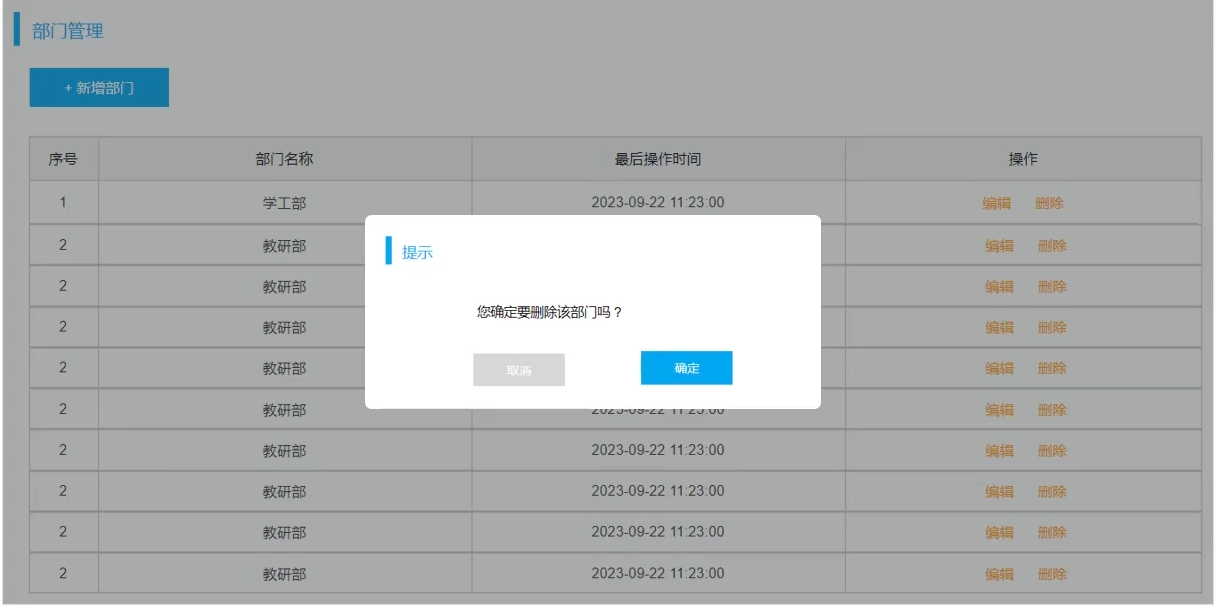Click 编辑 for the first 教研部 row
This screenshot has width=1215, height=607.
(x=999, y=246)
